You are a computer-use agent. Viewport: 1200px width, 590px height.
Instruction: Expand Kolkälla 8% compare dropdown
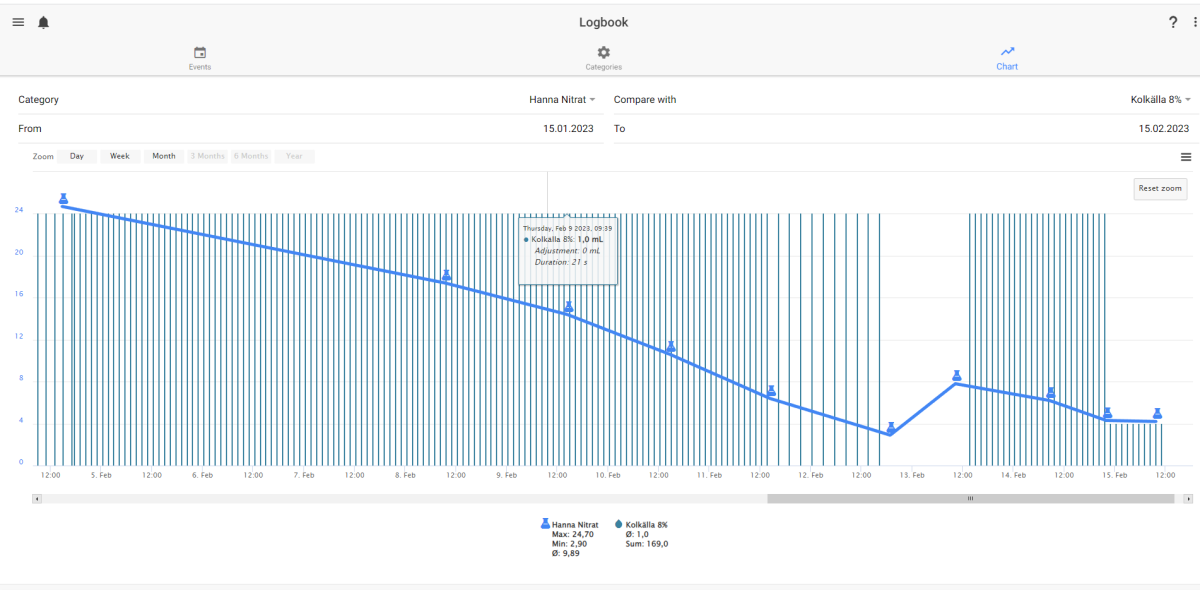(1160, 100)
